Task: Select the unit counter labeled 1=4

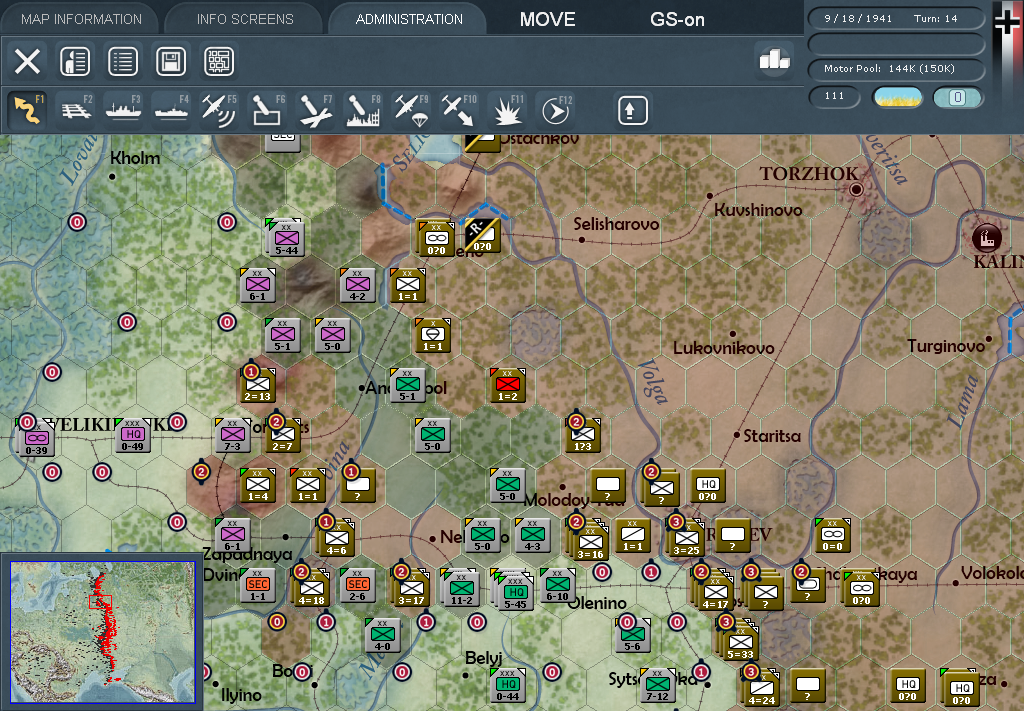Action: click(x=257, y=485)
